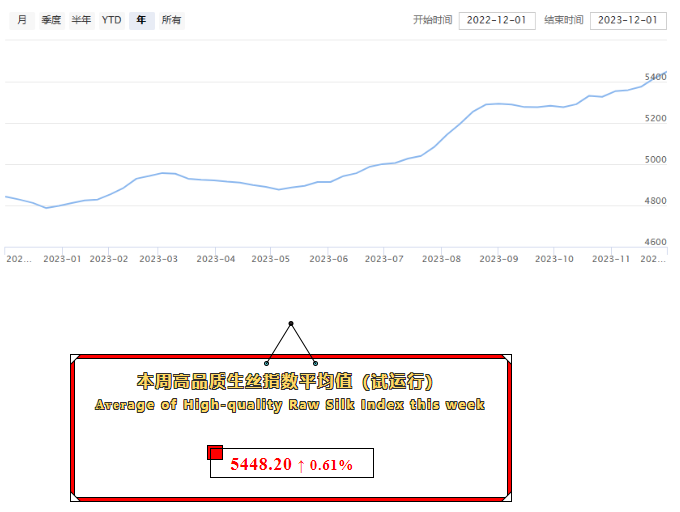Click the 开始时间 label
This screenshot has width=680, height=512.
click(432, 20)
